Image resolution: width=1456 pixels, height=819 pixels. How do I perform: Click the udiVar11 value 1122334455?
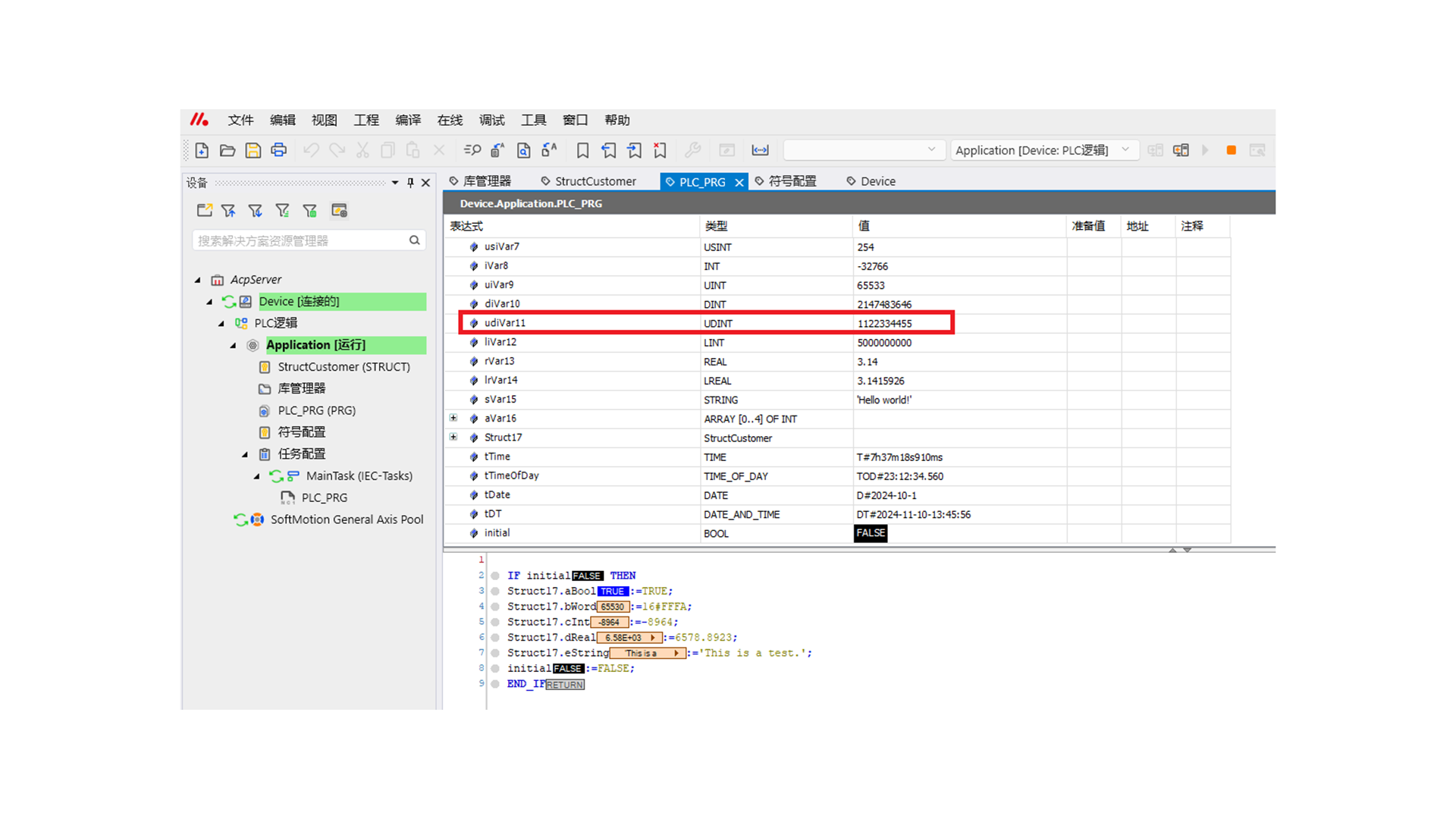[884, 323]
